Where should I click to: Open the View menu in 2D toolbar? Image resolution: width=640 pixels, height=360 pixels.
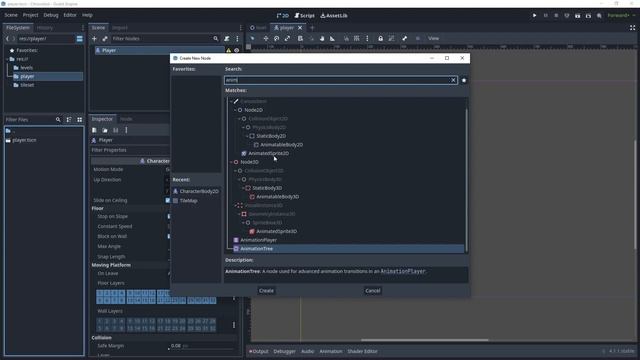[433, 38]
